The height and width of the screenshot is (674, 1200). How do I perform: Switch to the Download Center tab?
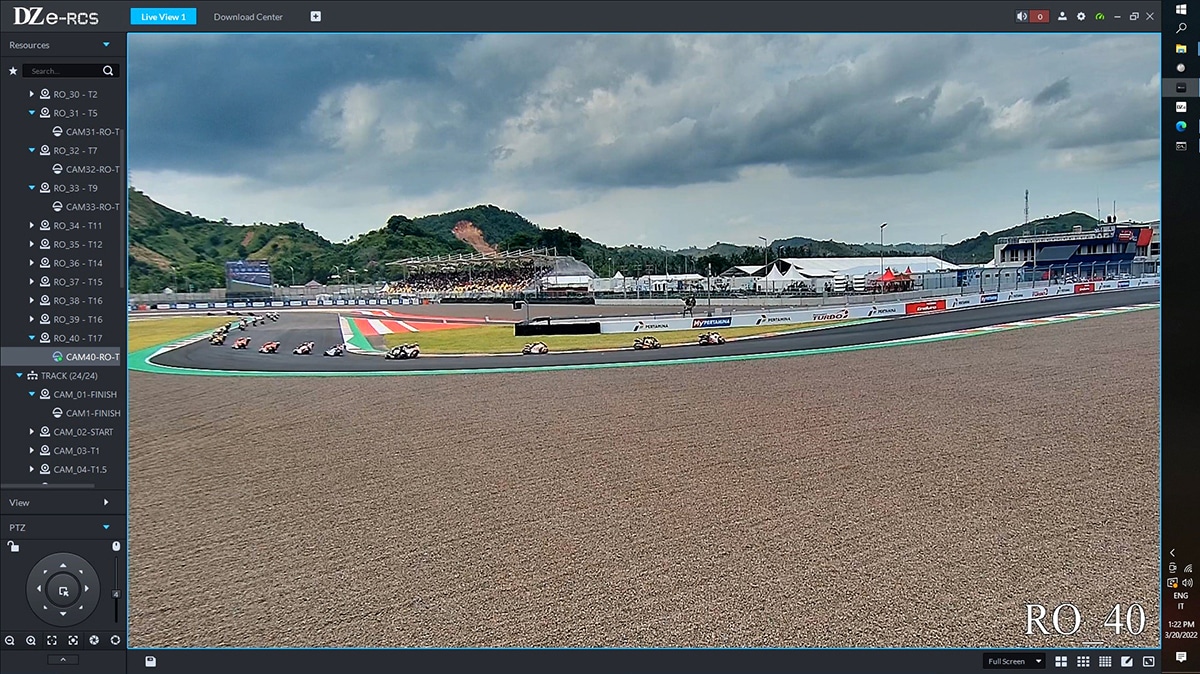click(248, 17)
